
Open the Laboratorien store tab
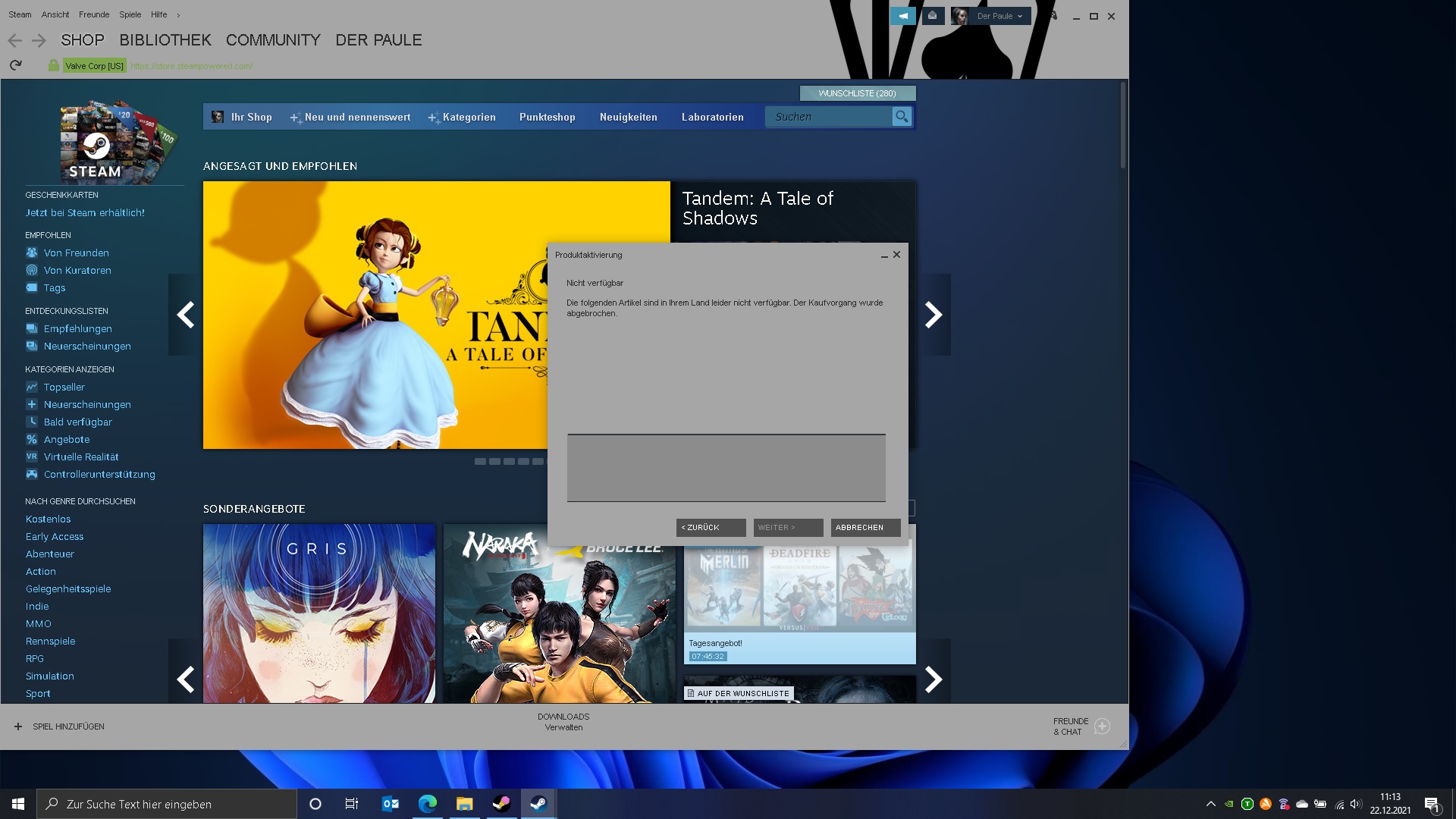[713, 118]
